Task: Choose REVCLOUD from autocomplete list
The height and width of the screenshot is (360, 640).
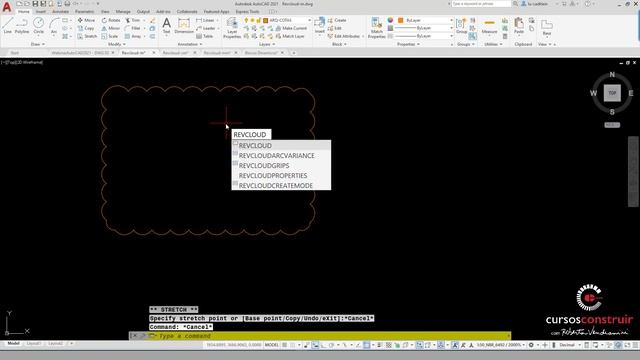Action: [x=281, y=146]
